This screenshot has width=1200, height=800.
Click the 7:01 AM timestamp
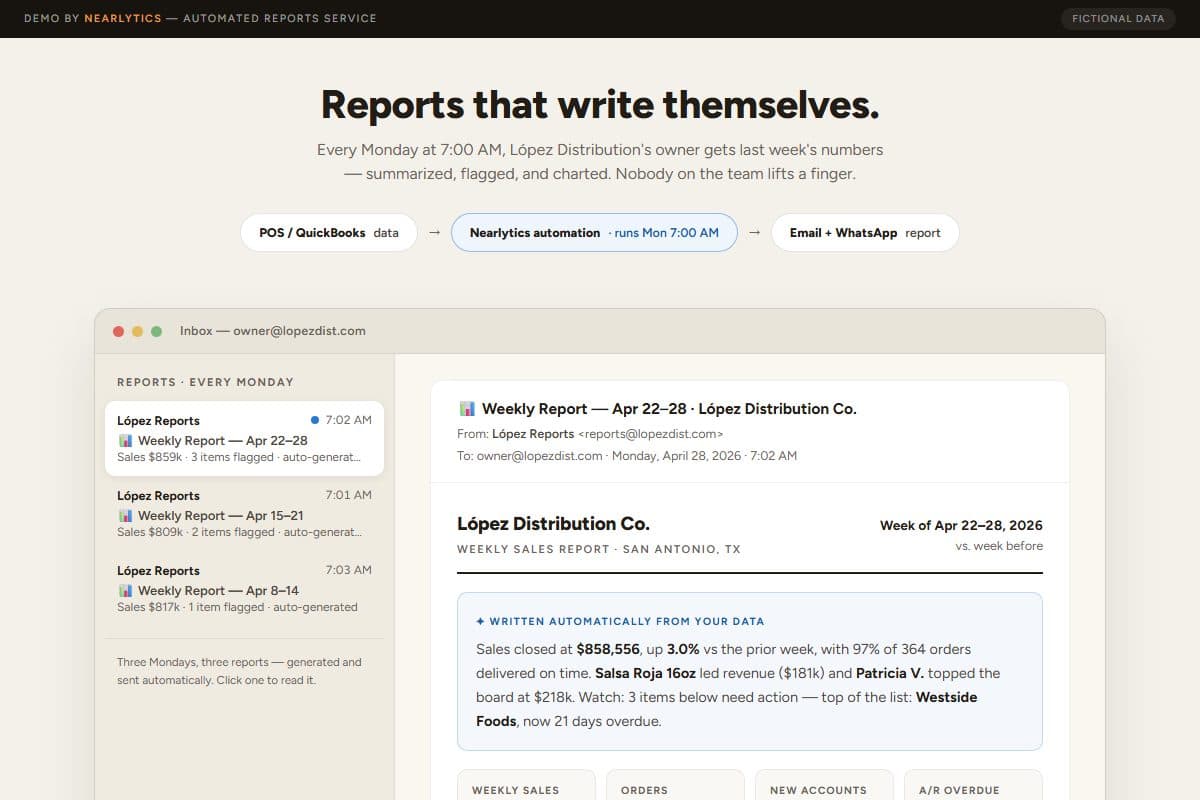point(348,495)
